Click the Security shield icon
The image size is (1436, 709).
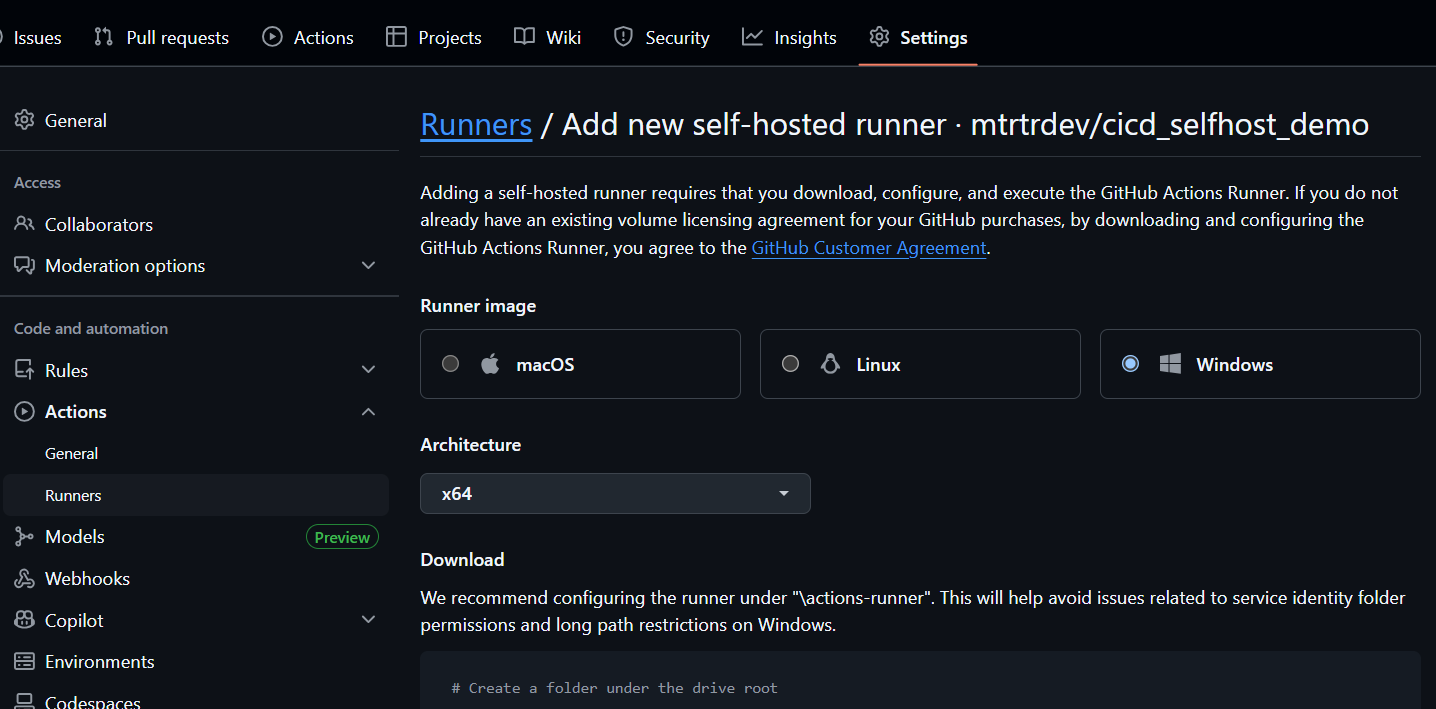tap(623, 36)
